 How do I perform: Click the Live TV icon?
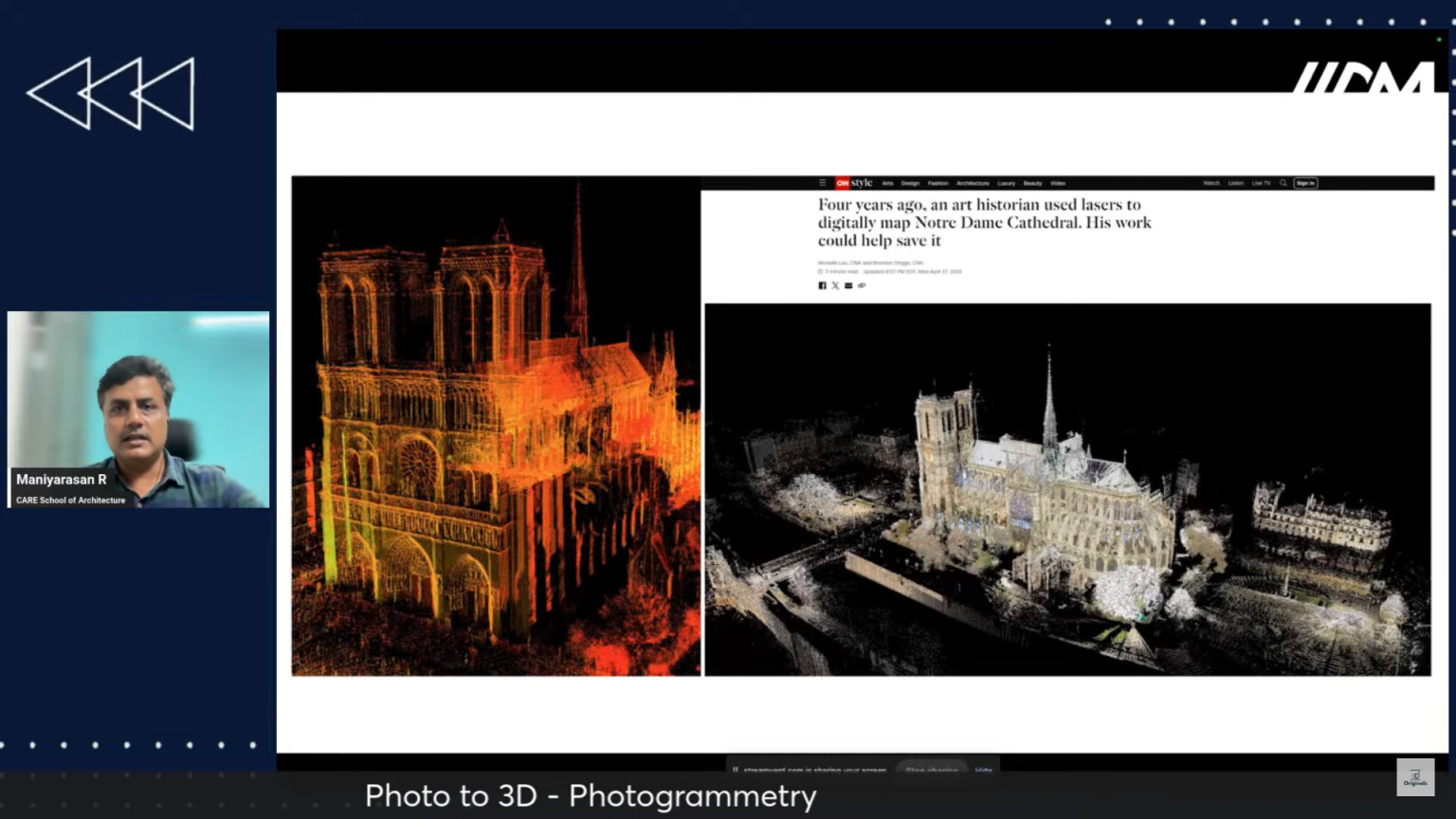coord(1262,183)
